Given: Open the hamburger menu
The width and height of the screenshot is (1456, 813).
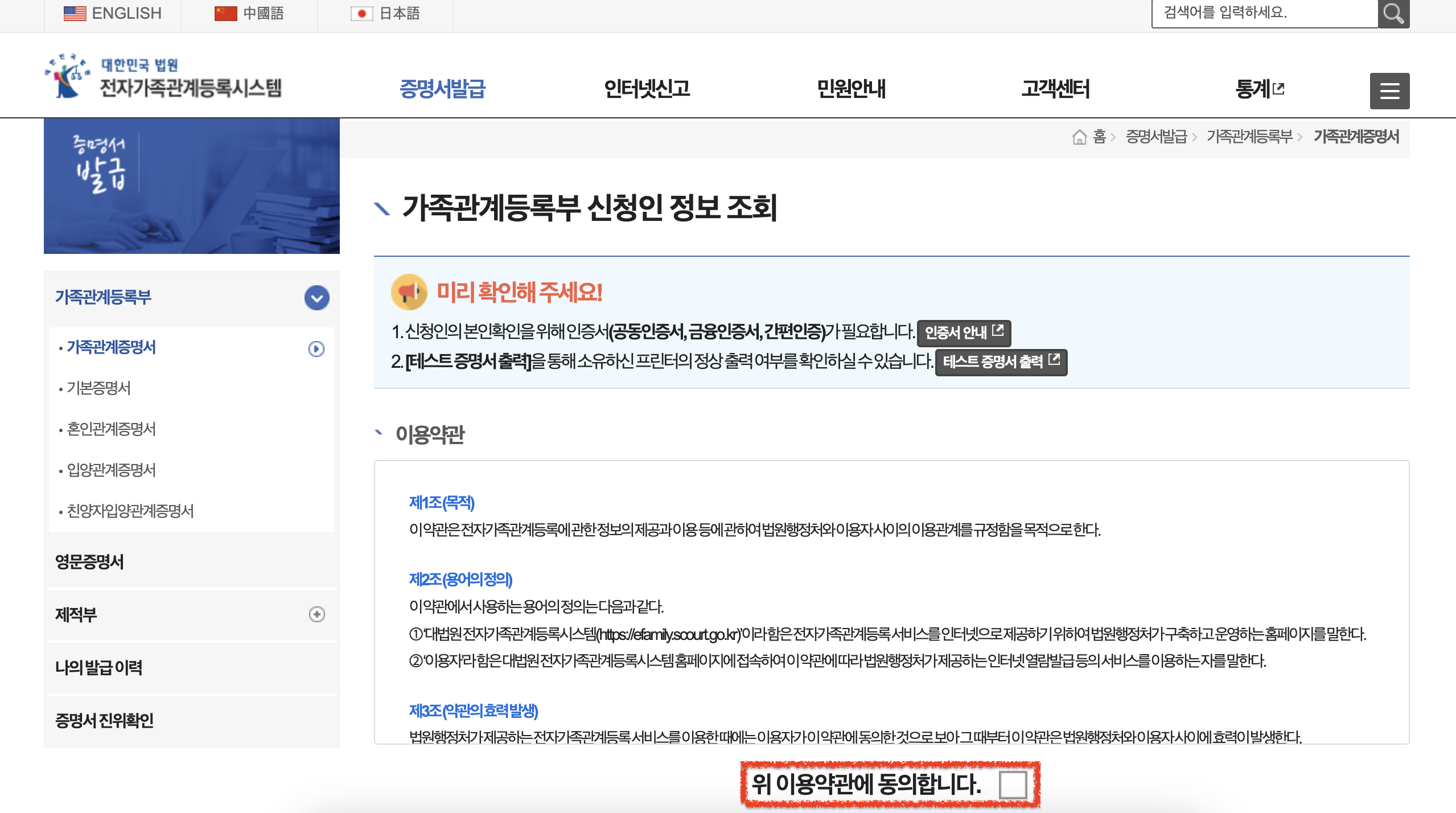Looking at the screenshot, I should (1390, 90).
